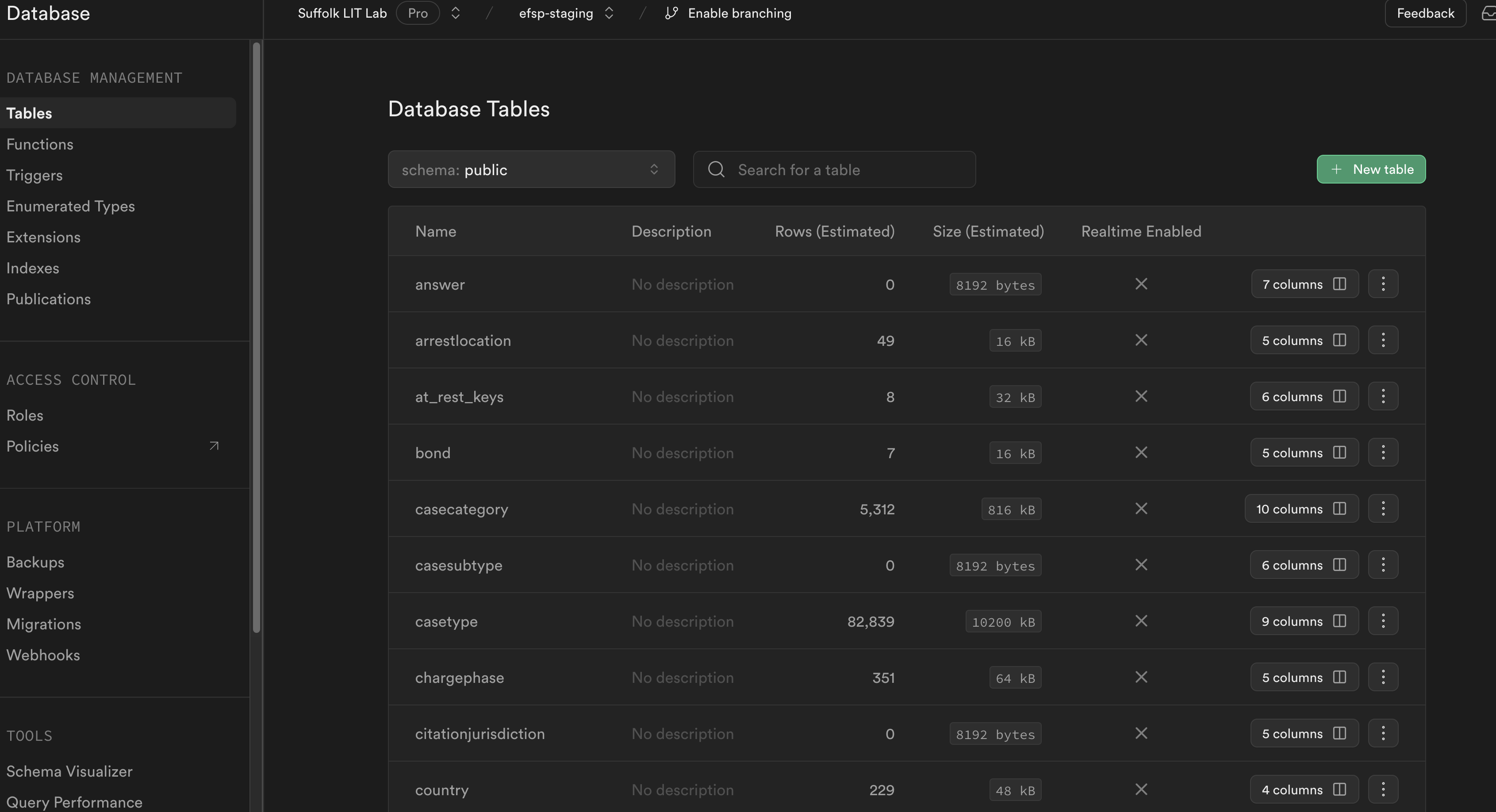The height and width of the screenshot is (812, 1496).
Task: View the 5 columns of arrestlocation
Action: [1304, 341]
